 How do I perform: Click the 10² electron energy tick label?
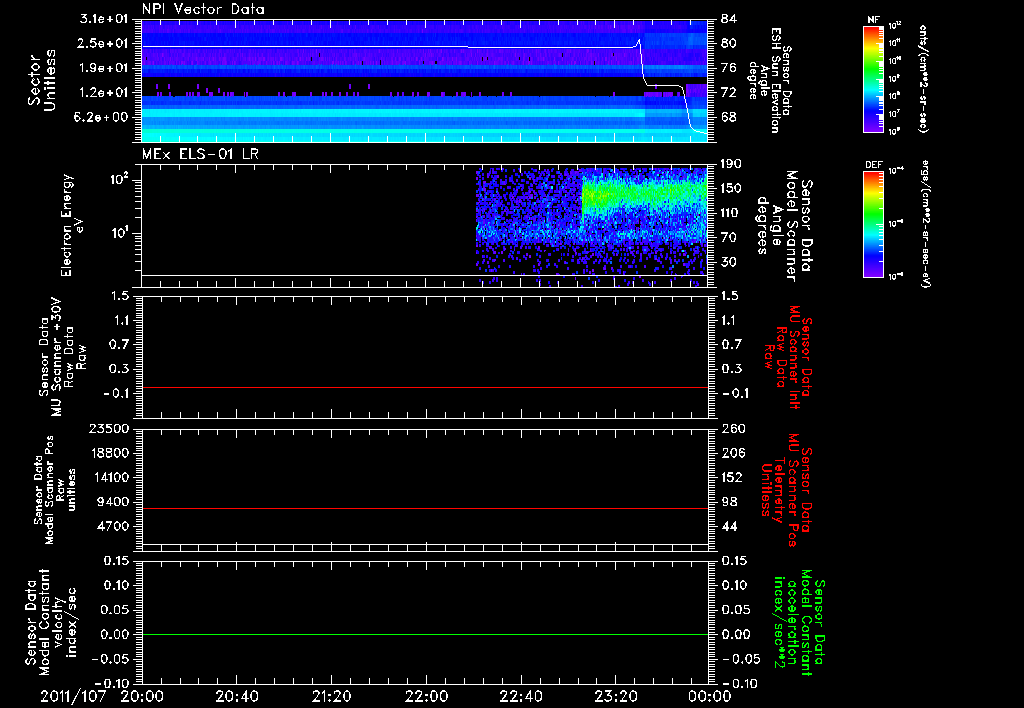click(118, 178)
